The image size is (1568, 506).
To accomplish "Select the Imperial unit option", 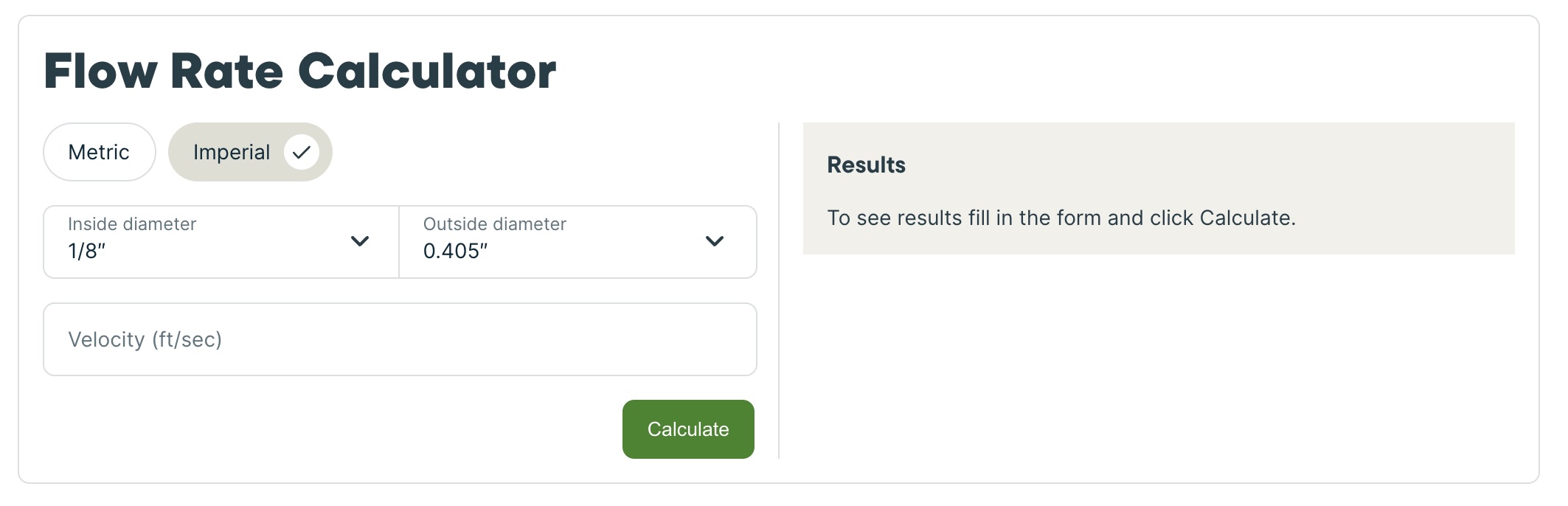I will coord(232,151).
